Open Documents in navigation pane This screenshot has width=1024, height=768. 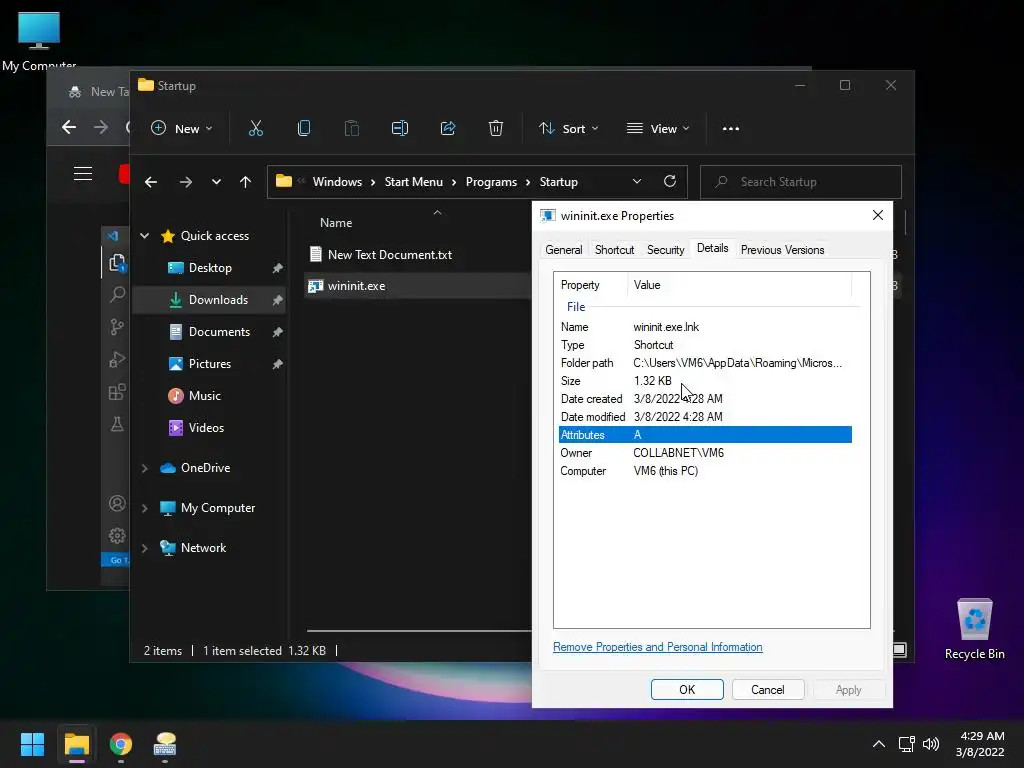[x=210, y=332]
